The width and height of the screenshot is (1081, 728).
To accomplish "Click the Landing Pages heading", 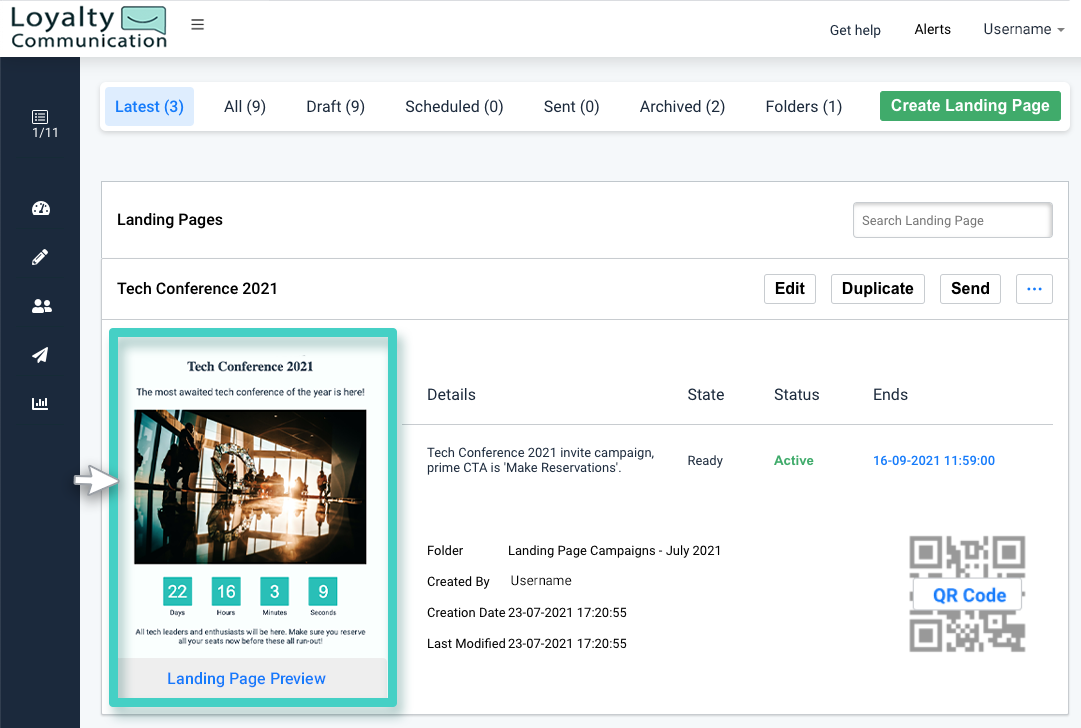I will (x=170, y=220).
